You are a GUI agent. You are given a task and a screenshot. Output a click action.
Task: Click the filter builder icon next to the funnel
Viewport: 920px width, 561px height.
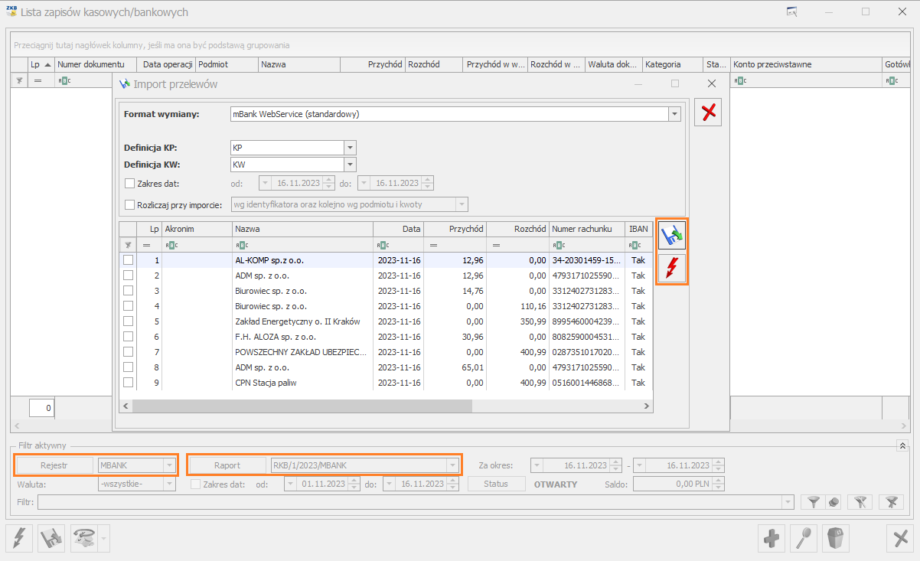pos(833,502)
